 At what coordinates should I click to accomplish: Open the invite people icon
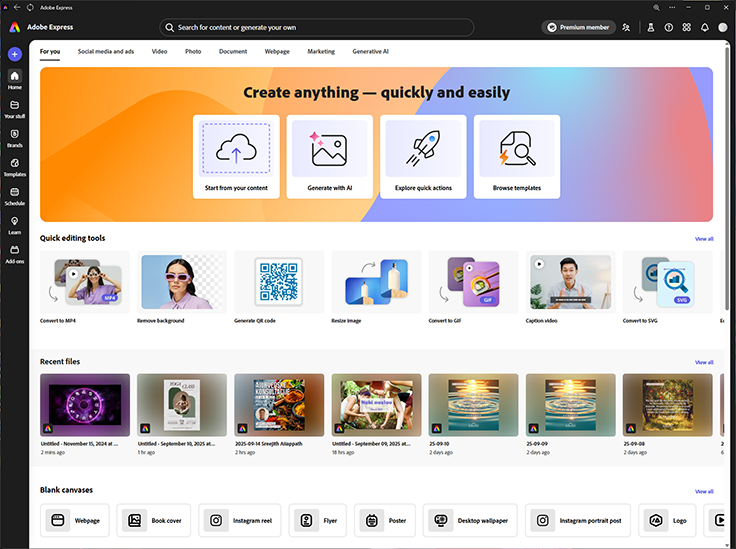626,28
